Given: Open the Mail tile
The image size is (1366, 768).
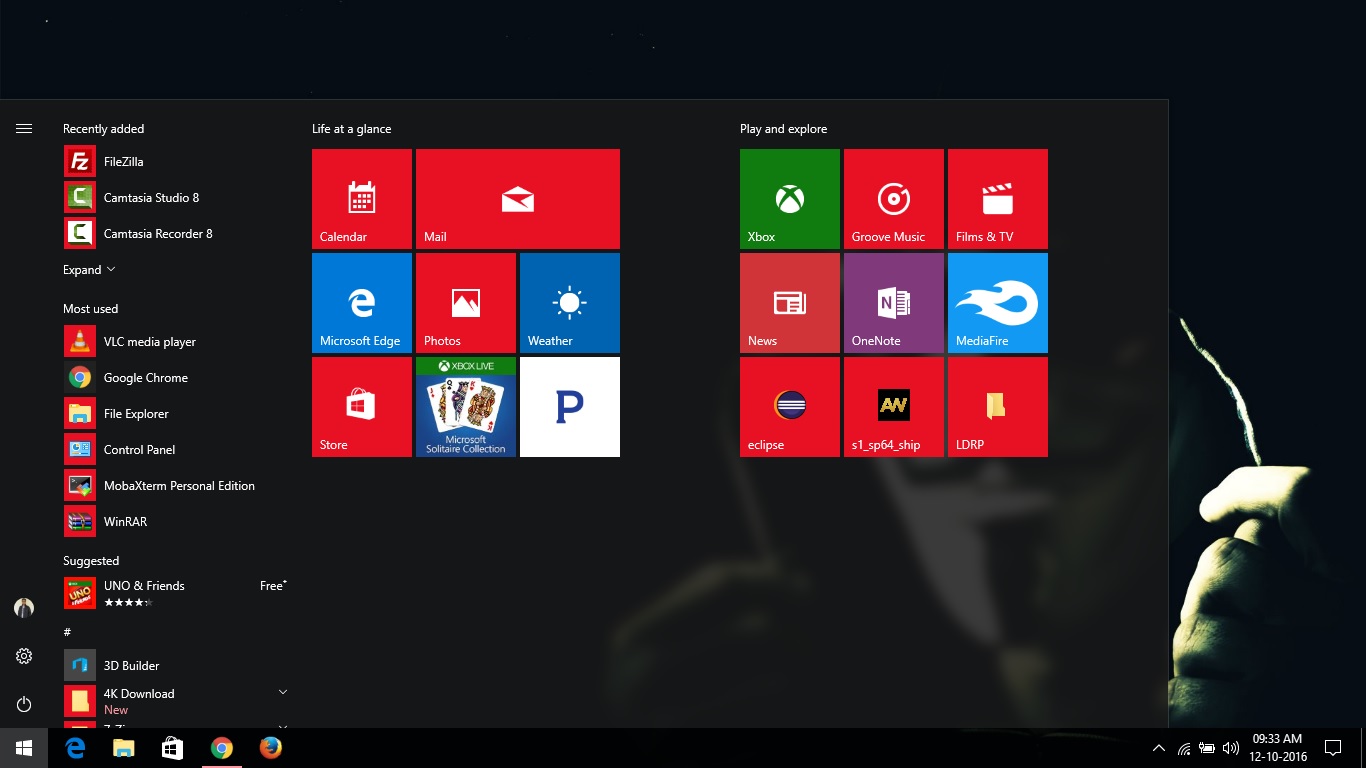Looking at the screenshot, I should click(518, 199).
